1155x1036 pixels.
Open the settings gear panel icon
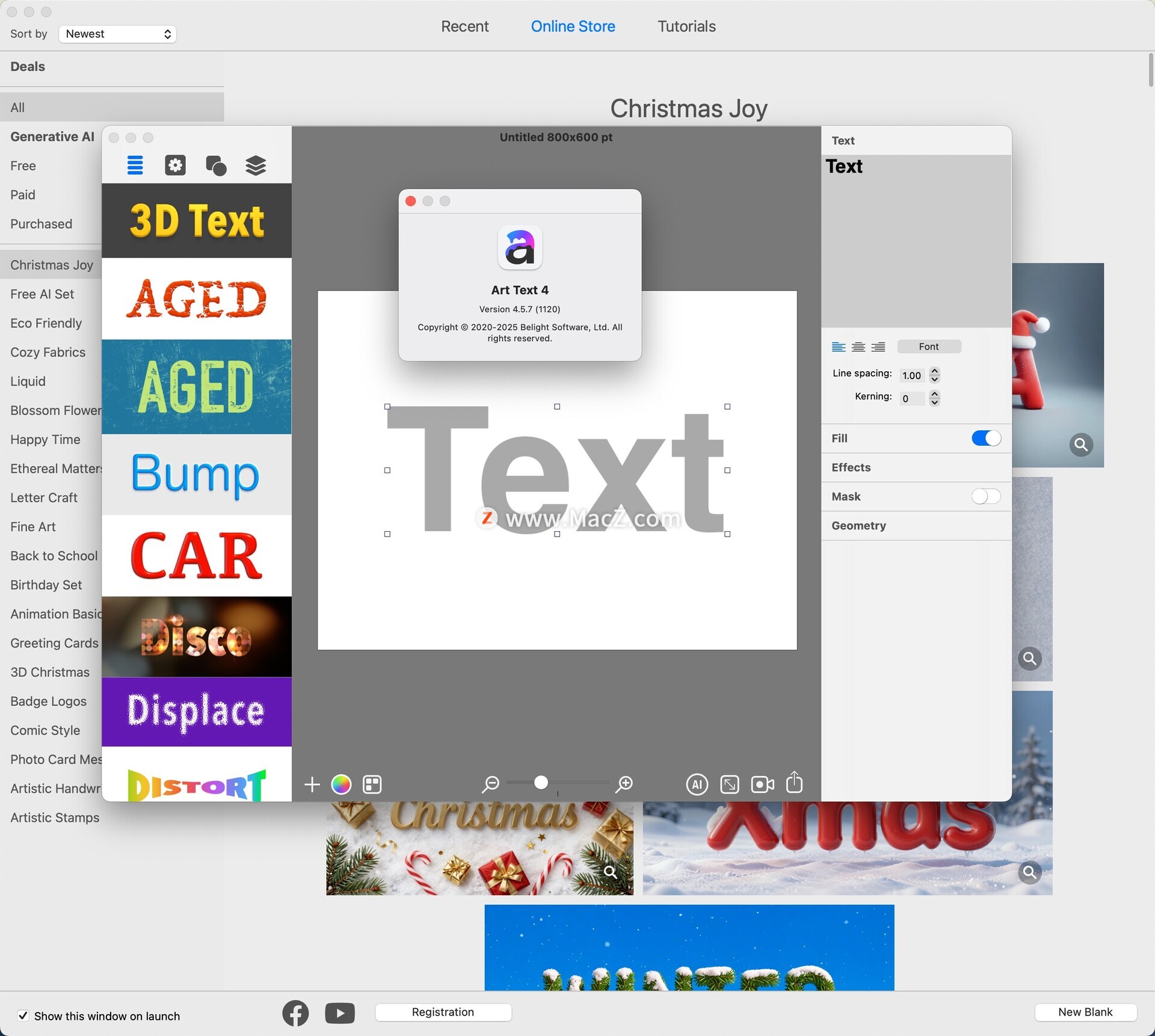(x=175, y=165)
